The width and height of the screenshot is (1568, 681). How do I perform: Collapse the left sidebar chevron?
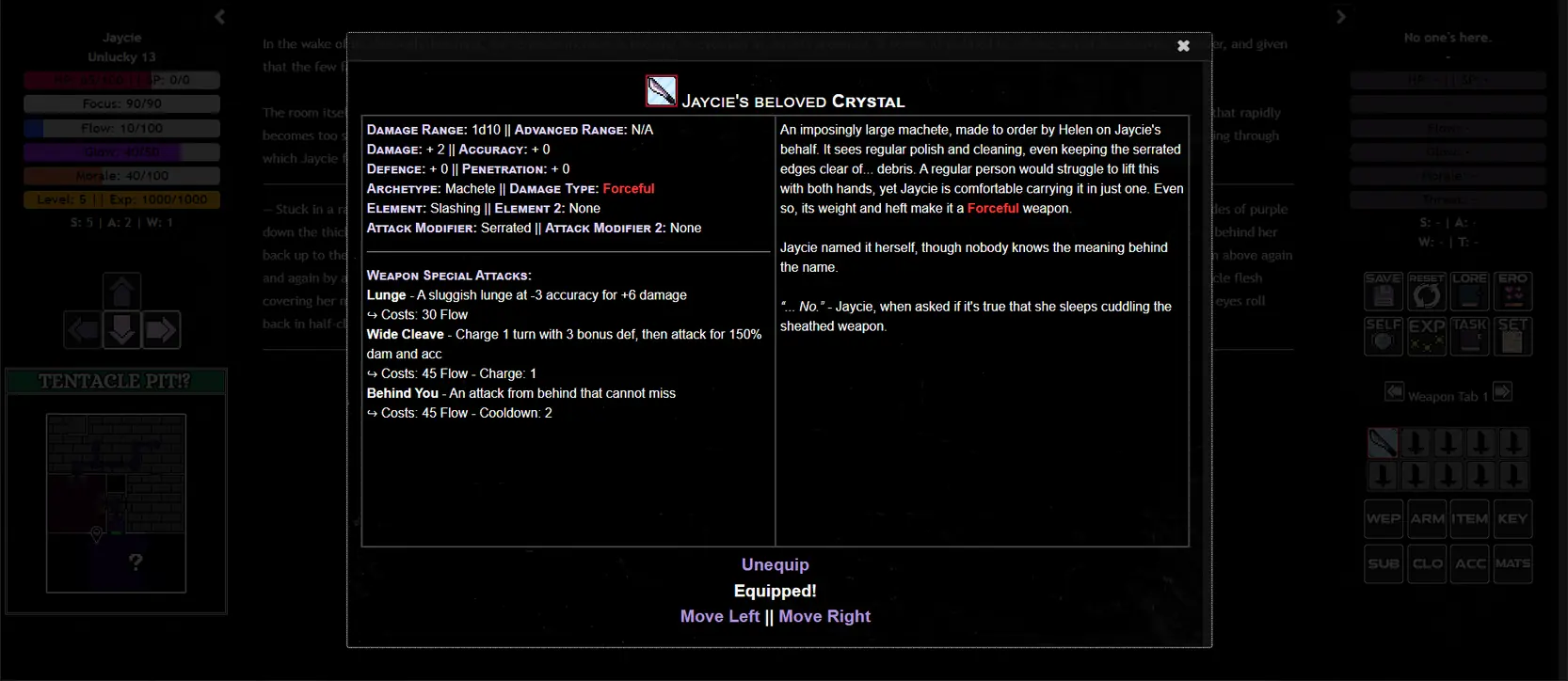[x=220, y=17]
